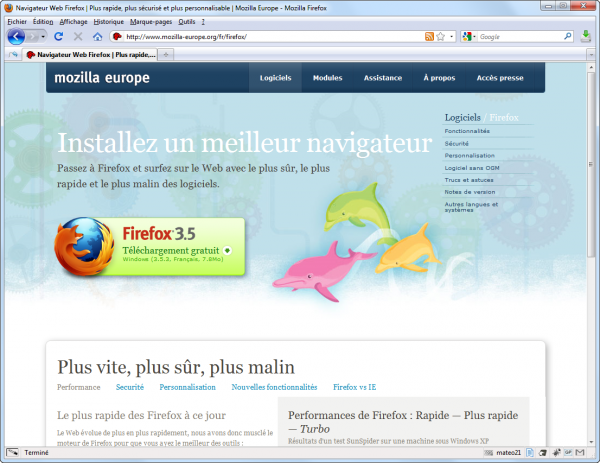Open the back/forward history dropdown arrow
The height and width of the screenshot is (463, 600).
click(x=43, y=37)
